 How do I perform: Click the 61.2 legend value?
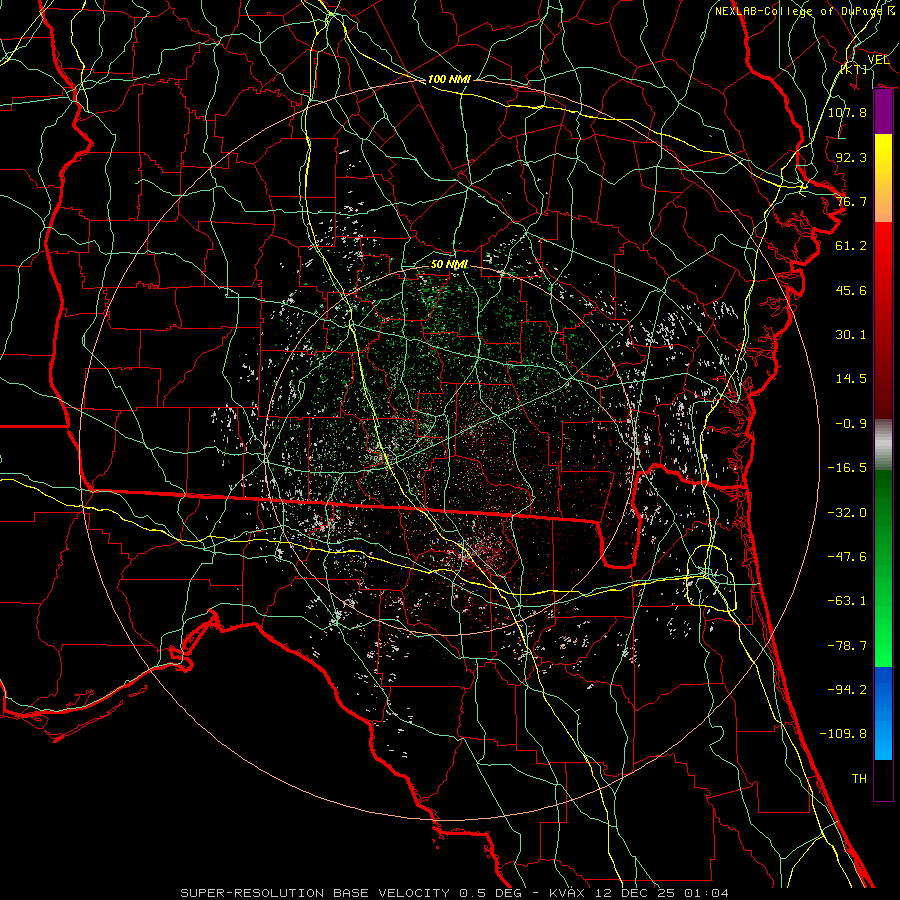pyautogui.click(x=851, y=246)
